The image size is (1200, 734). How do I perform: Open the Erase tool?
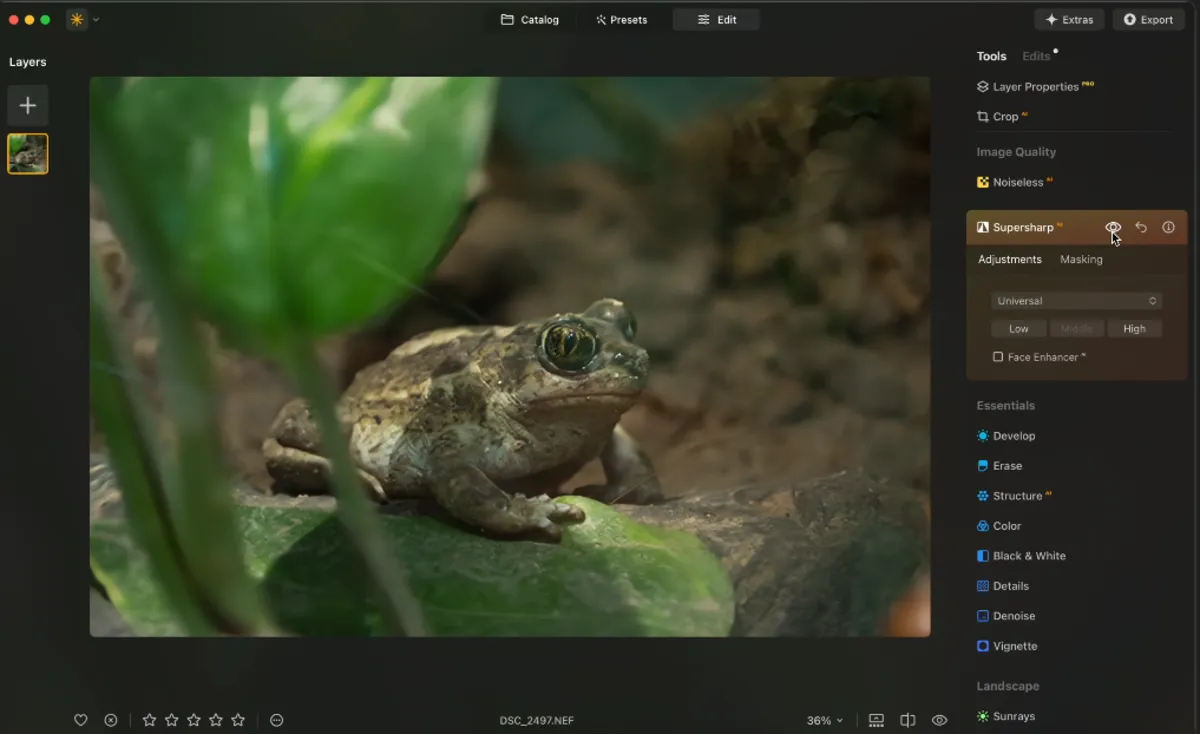point(1009,465)
